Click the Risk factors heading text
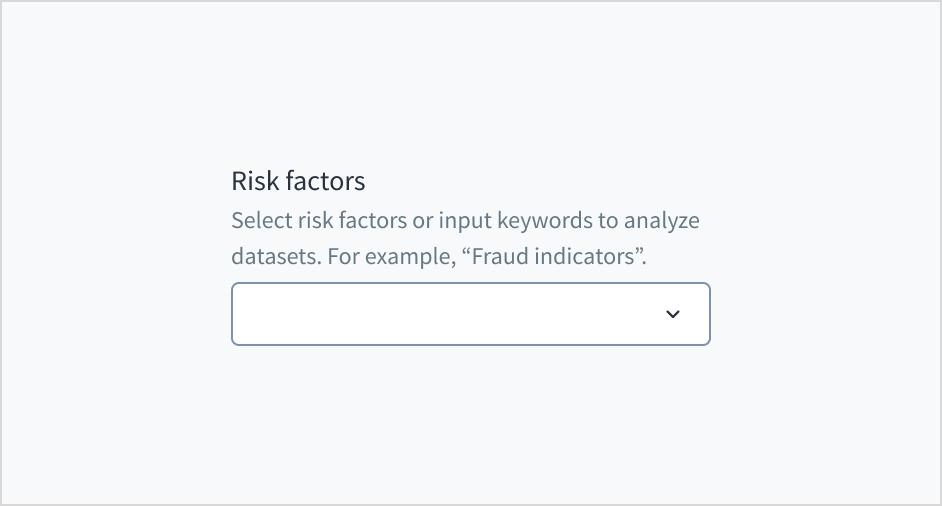 298,181
